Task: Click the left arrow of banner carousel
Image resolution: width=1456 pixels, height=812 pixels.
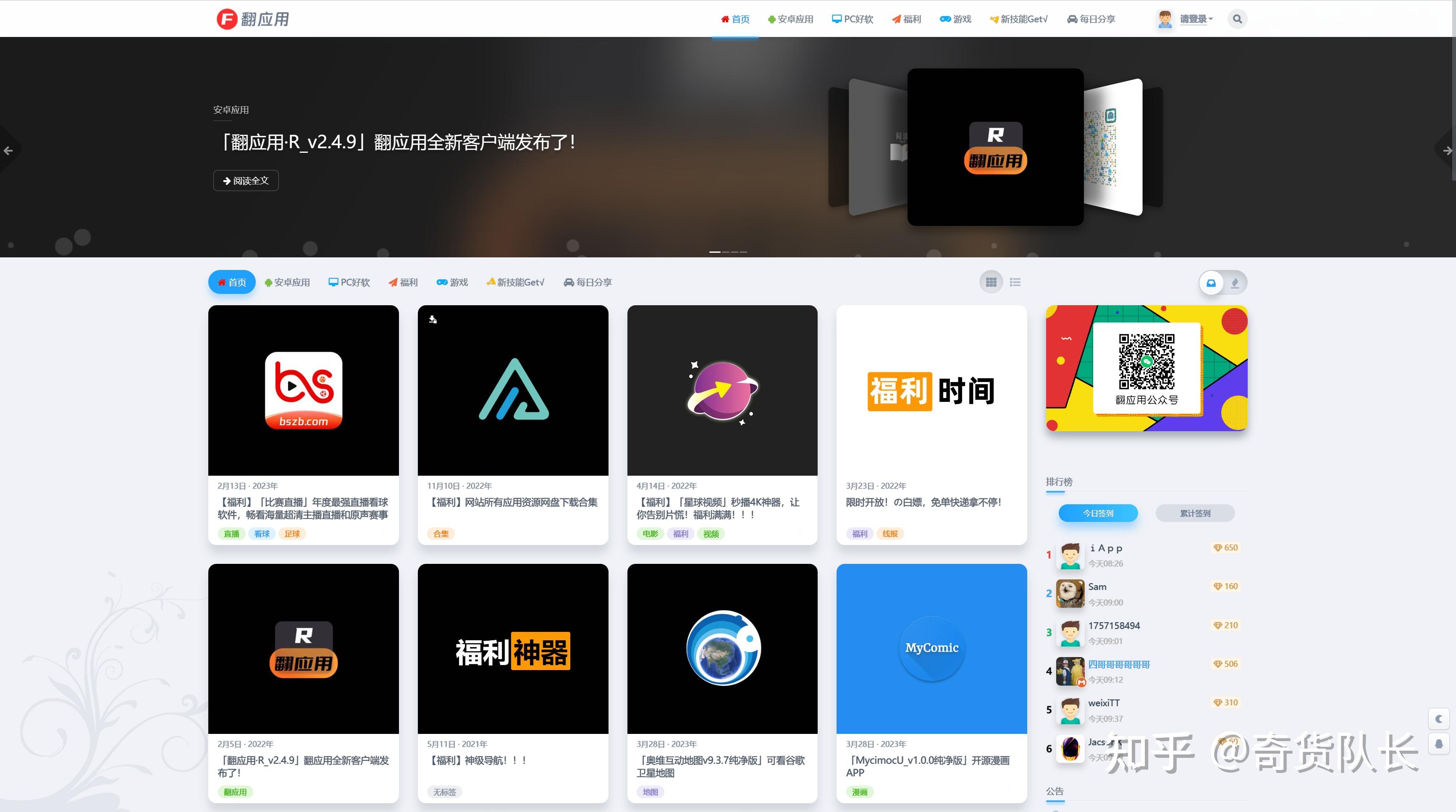Action: tap(8, 151)
